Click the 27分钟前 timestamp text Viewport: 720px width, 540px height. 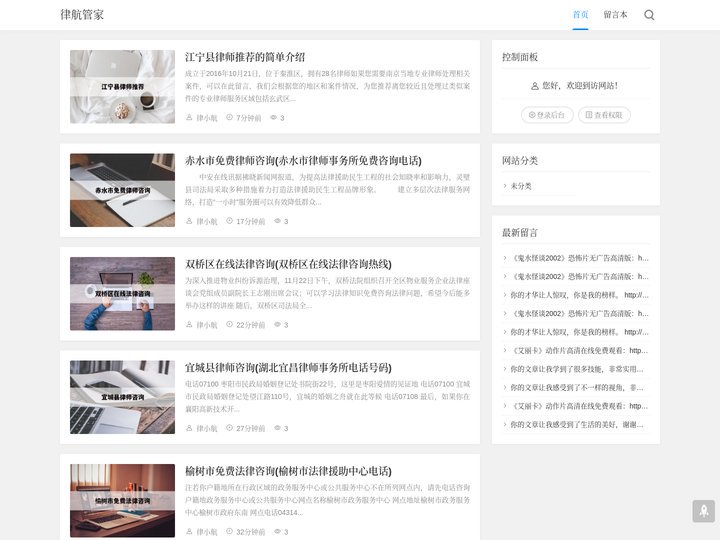[251, 428]
